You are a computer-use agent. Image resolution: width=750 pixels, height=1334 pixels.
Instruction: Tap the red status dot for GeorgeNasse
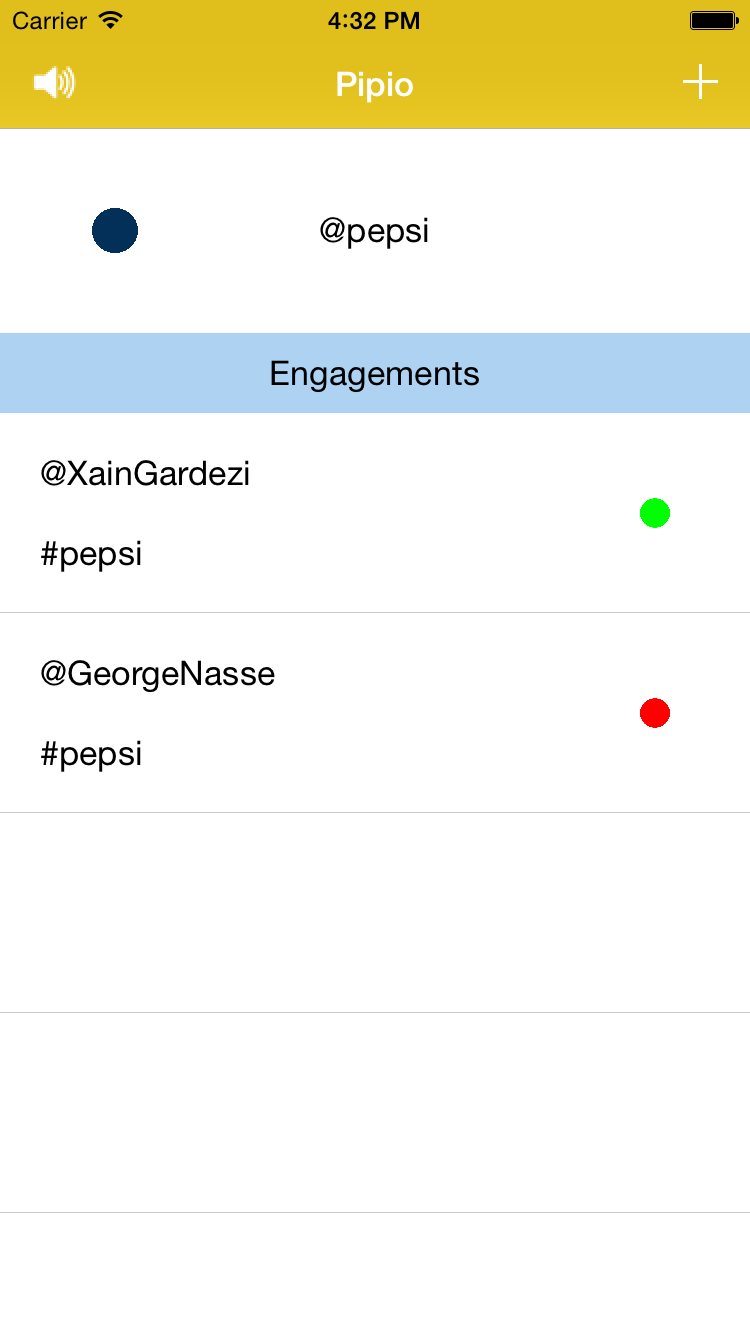pyautogui.click(x=655, y=713)
